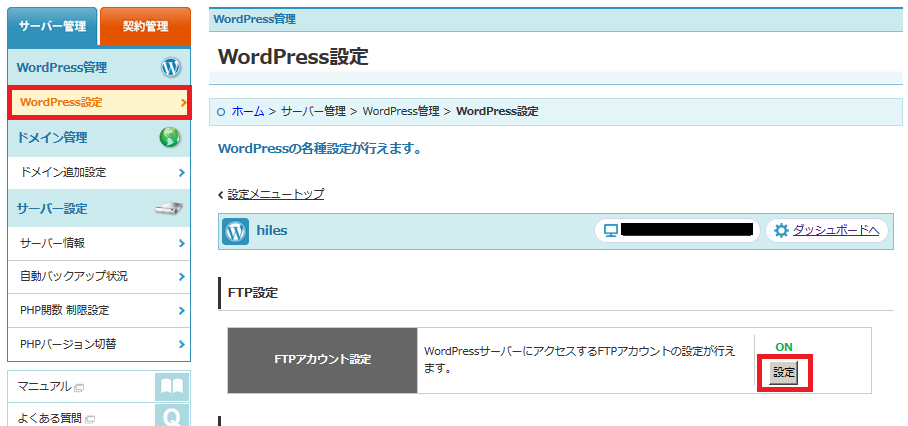Click the chevron beside WordPress設定
Image resolution: width=908 pixels, height=426 pixels.
(x=183, y=103)
